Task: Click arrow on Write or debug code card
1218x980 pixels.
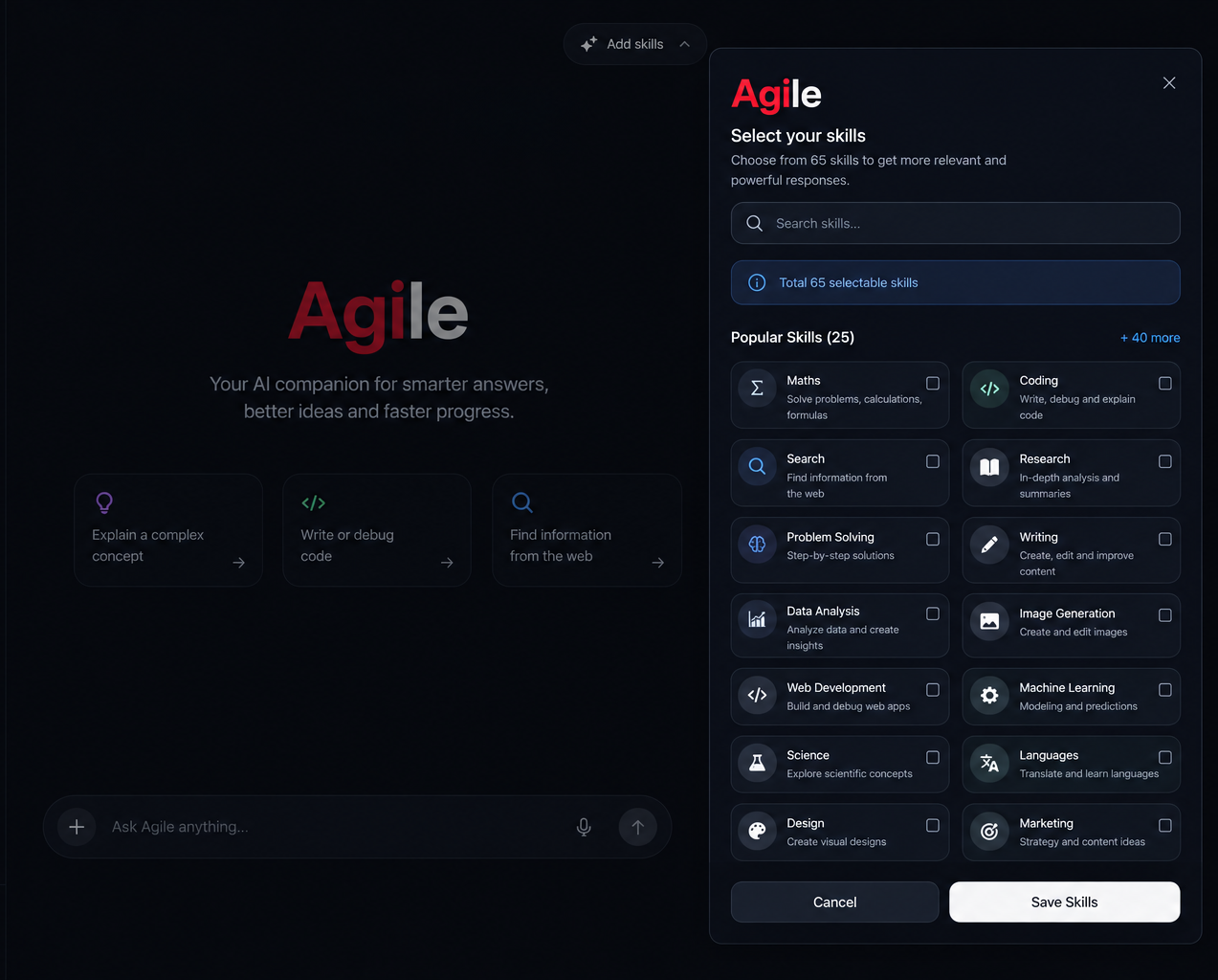Action: pos(447,563)
